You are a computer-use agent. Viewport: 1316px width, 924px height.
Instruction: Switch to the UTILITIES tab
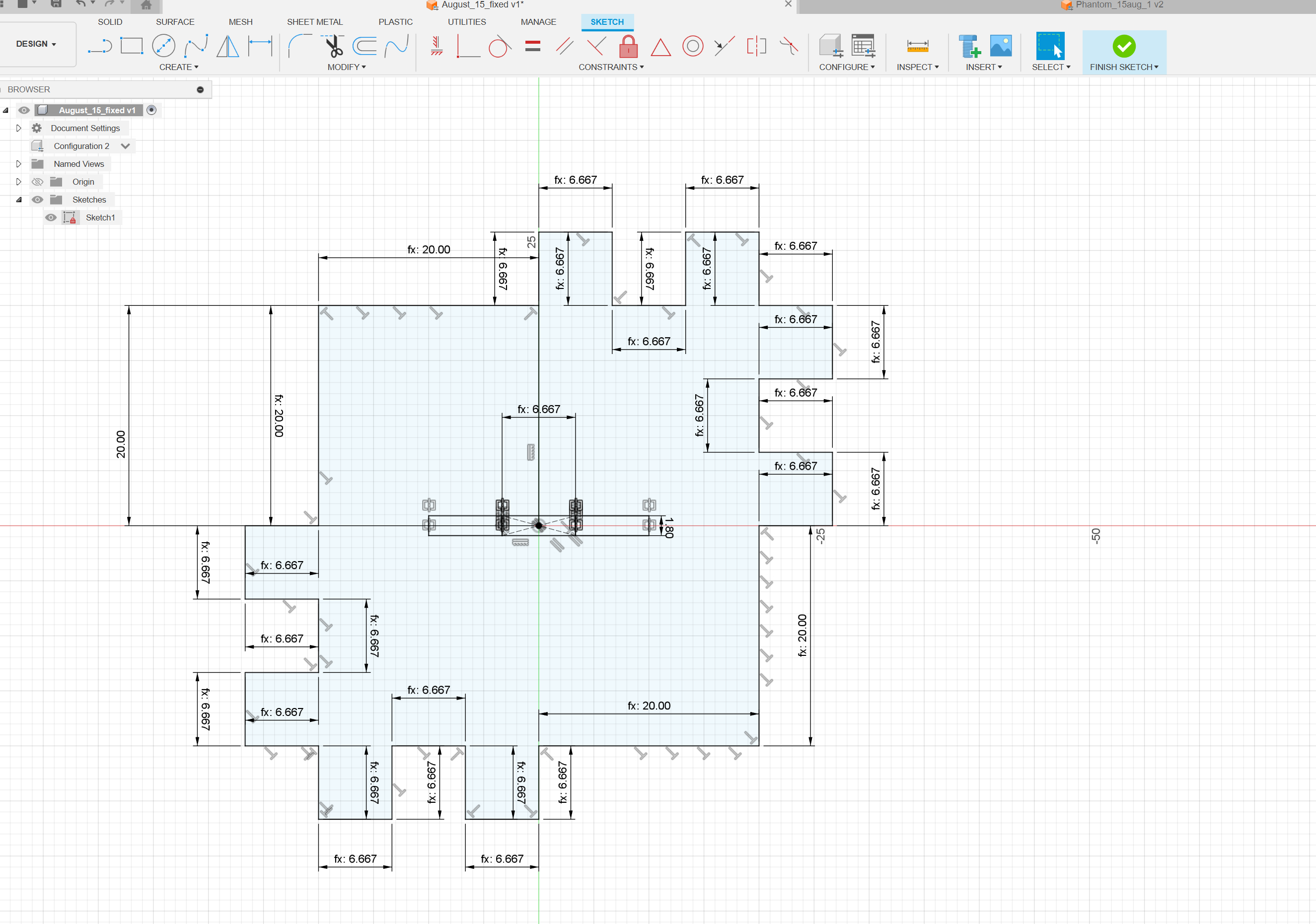(467, 22)
